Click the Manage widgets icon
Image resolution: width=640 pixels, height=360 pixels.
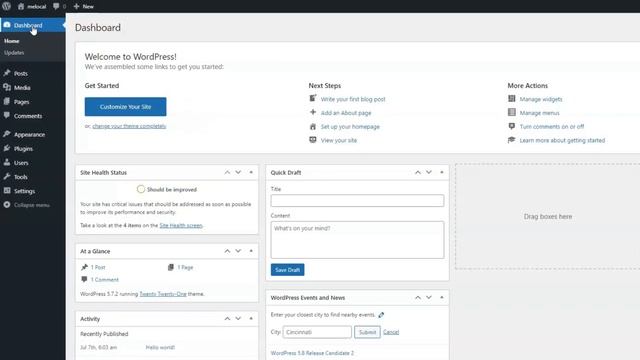511,98
